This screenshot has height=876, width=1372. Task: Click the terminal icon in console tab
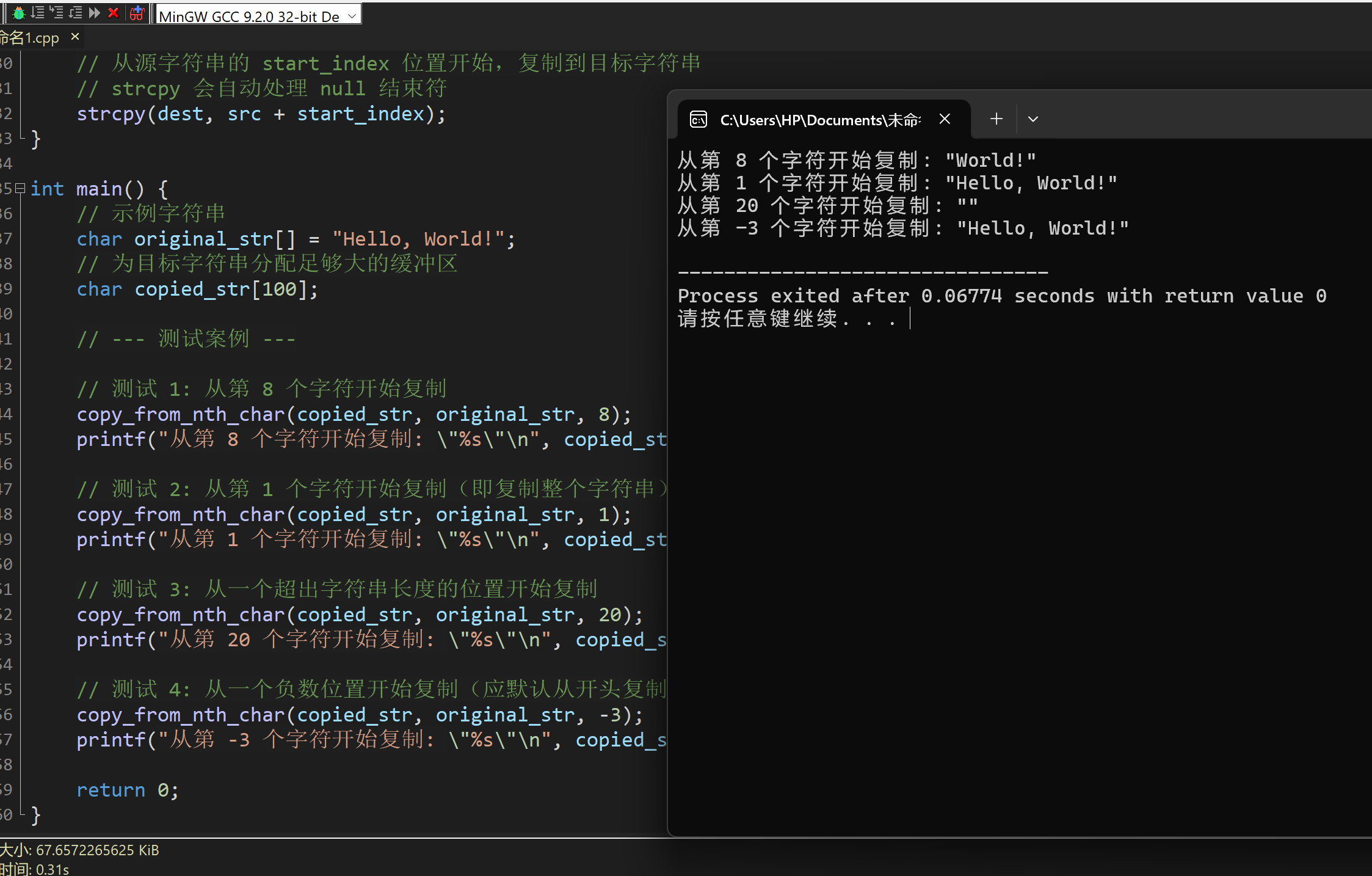tap(699, 119)
